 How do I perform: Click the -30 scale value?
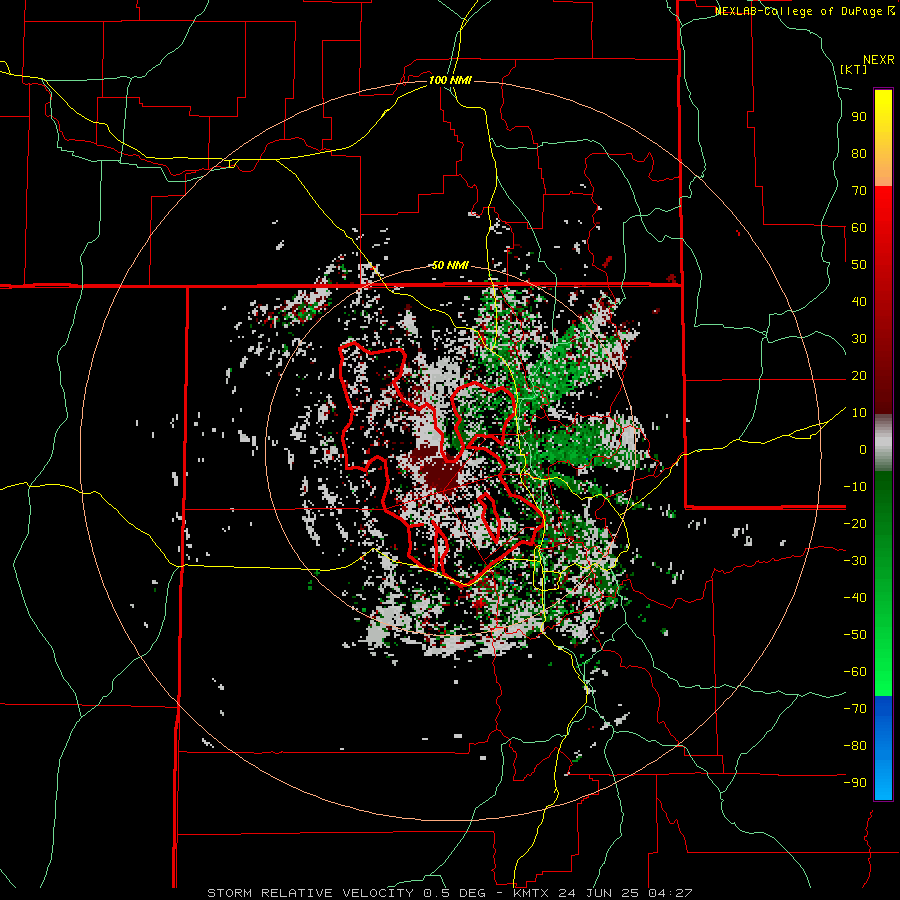coord(855,561)
